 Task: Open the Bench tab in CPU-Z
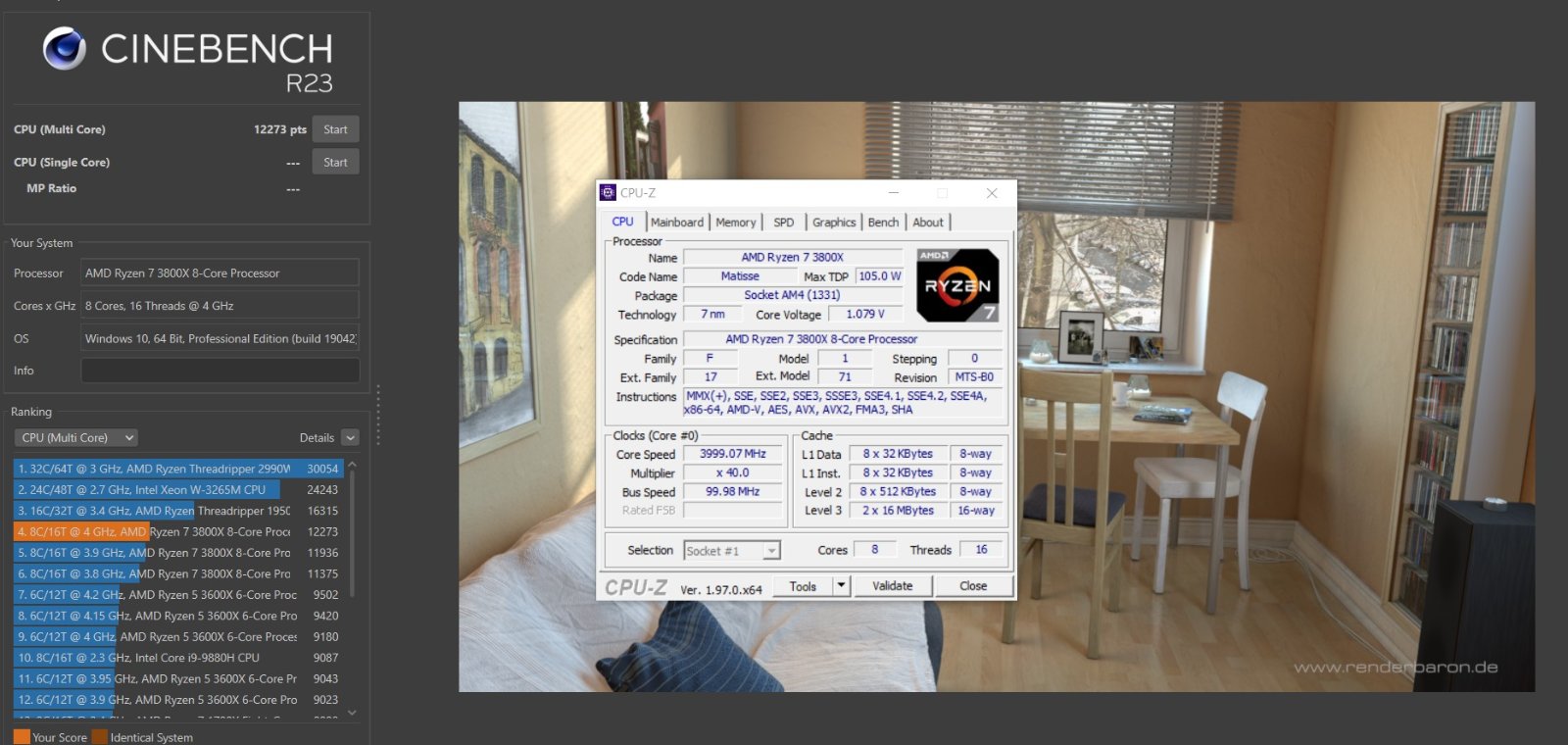[x=883, y=223]
